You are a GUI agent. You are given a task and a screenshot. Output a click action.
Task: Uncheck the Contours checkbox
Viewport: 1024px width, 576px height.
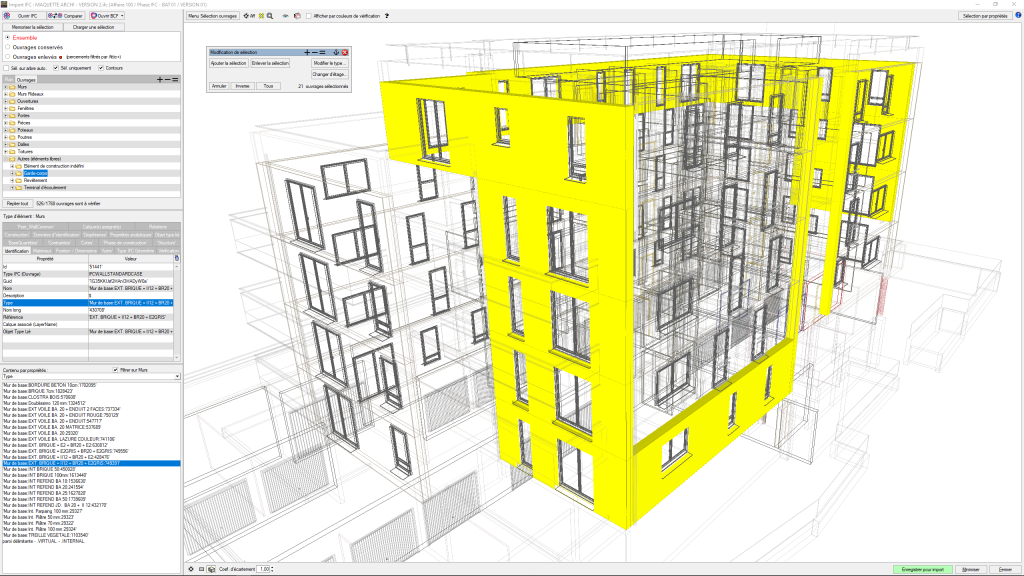click(101, 68)
